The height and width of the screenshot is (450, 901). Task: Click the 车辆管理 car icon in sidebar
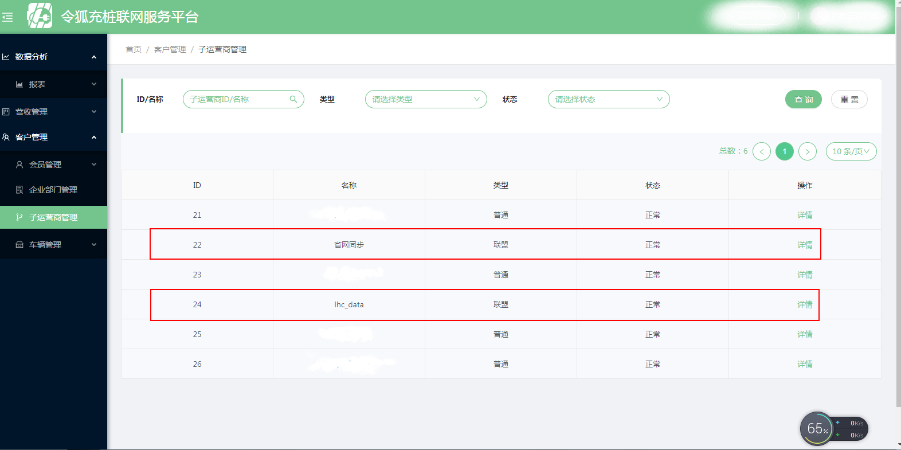[x=19, y=244]
